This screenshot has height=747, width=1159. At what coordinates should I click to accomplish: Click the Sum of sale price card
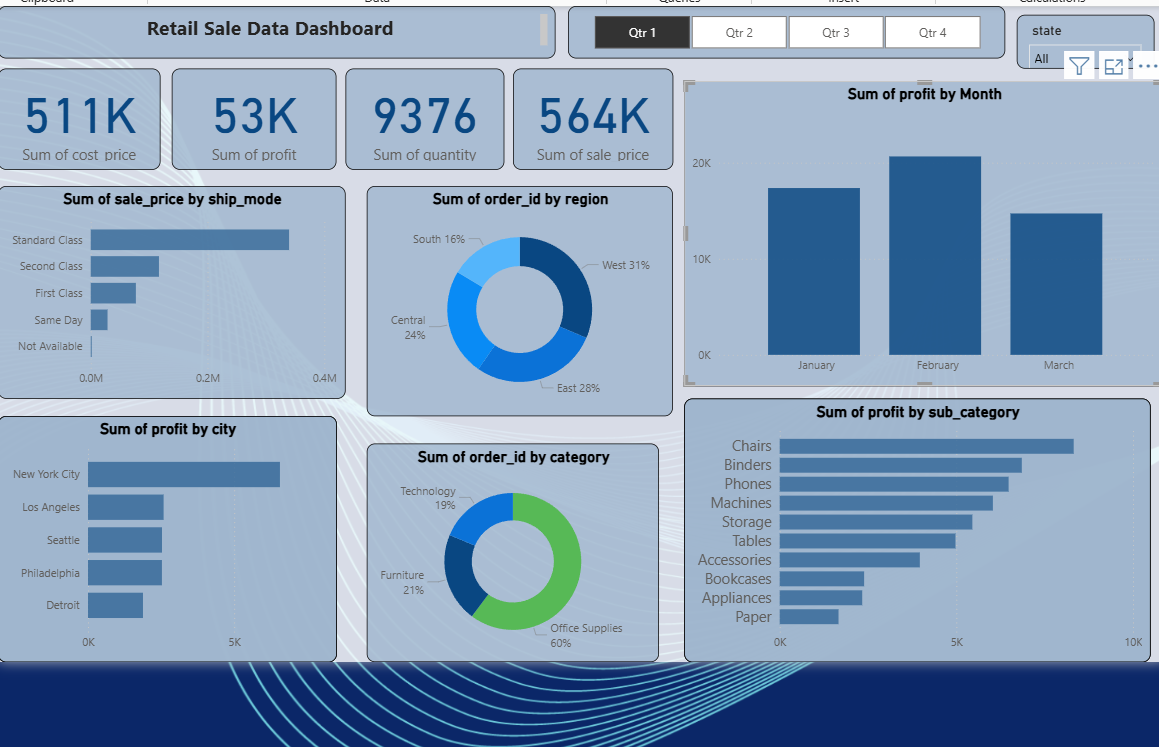pos(593,120)
